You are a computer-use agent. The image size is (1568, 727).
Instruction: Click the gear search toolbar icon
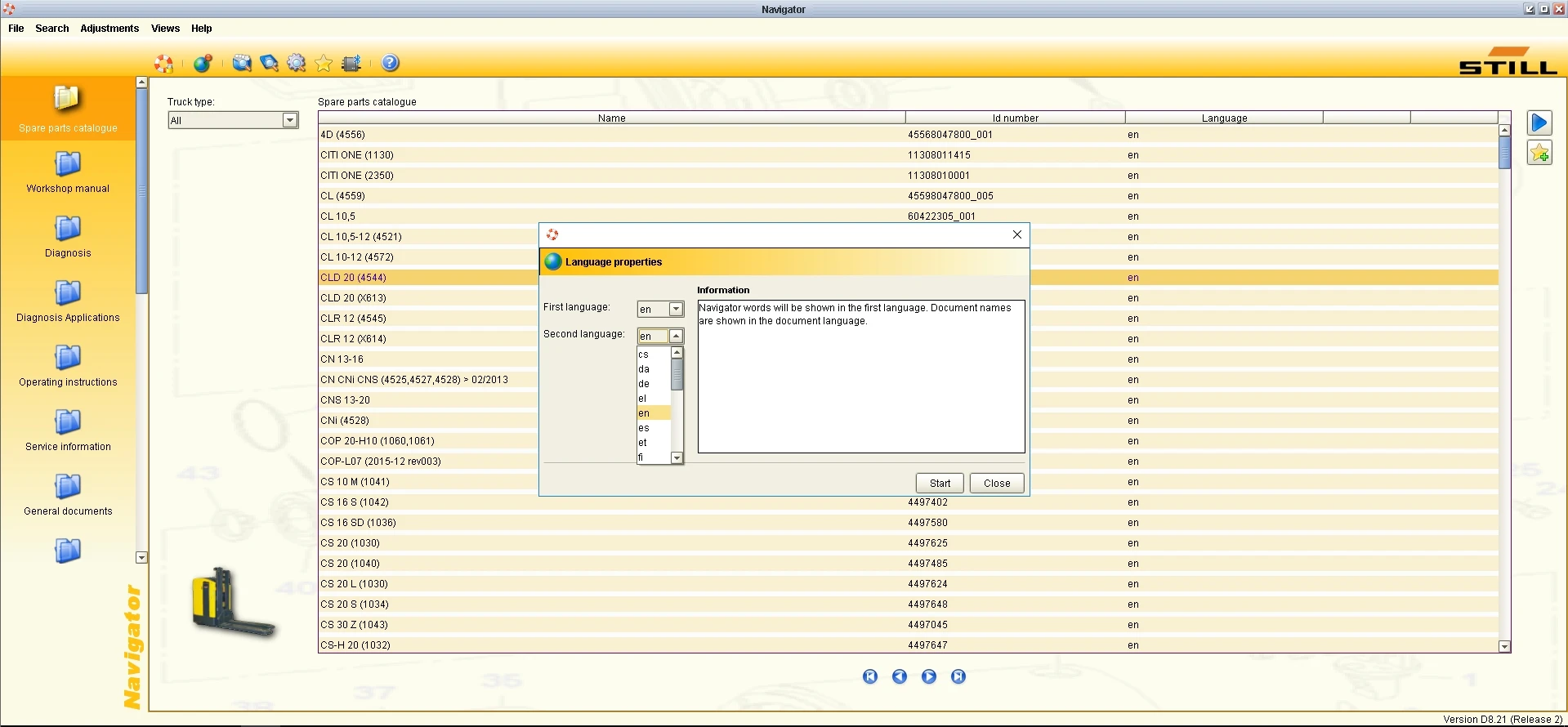point(297,63)
